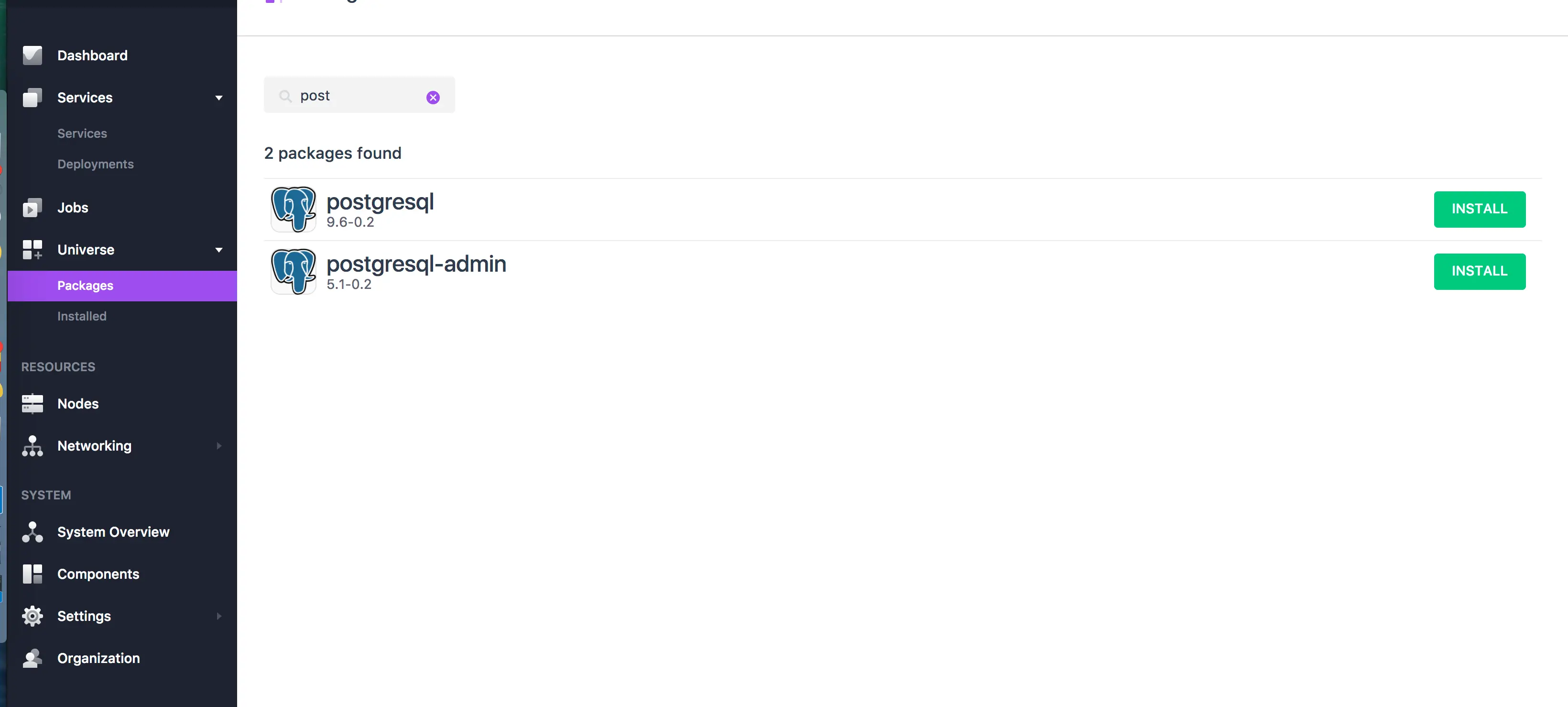The height and width of the screenshot is (707, 1568).
Task: Collapse the Universe menu arrow
Action: tap(218, 250)
